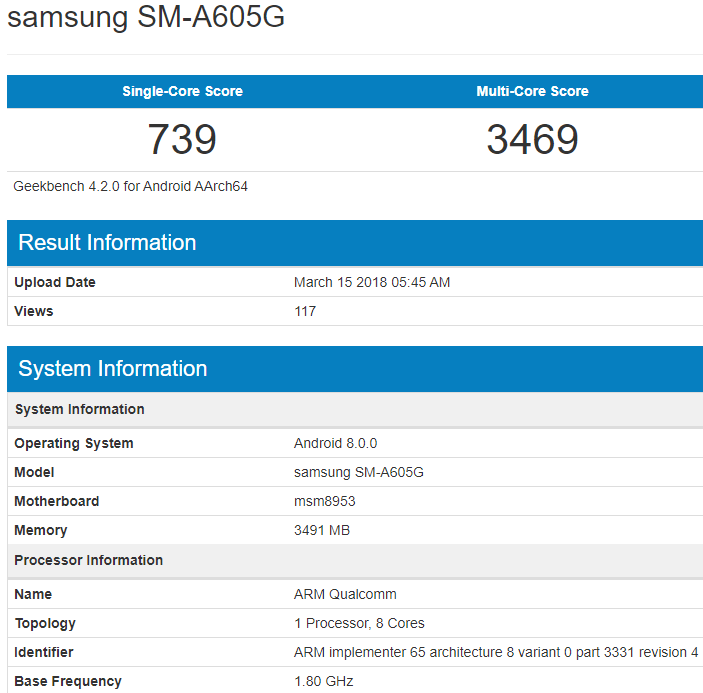Click the multi-core score value 3469
This screenshot has height=693, width=703.
(x=532, y=139)
